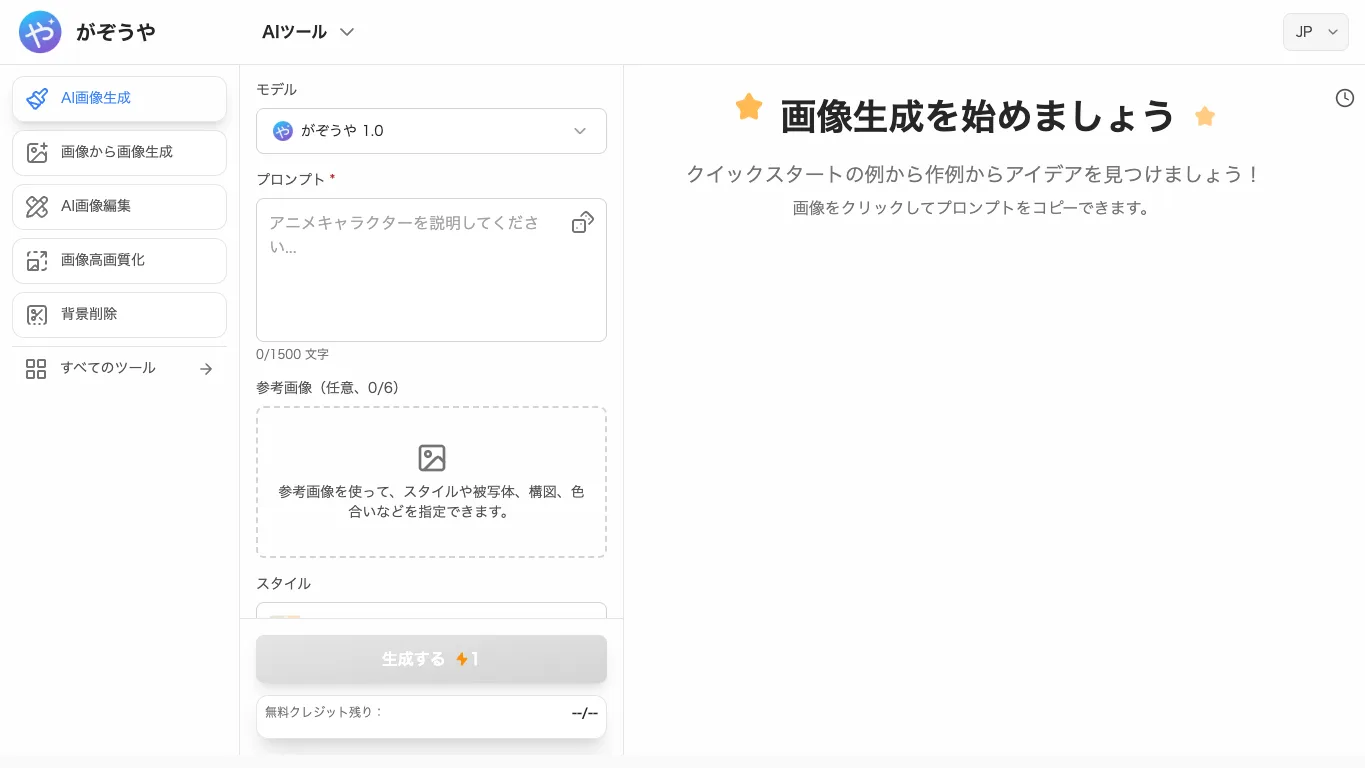Click the すべてのツール grid icon
This screenshot has width=1365, height=768.
[x=36, y=369]
